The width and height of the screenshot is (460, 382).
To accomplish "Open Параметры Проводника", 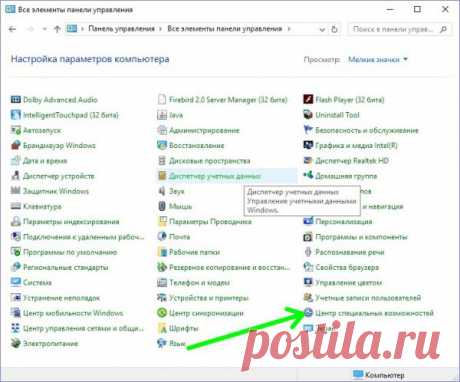I will [210, 222].
